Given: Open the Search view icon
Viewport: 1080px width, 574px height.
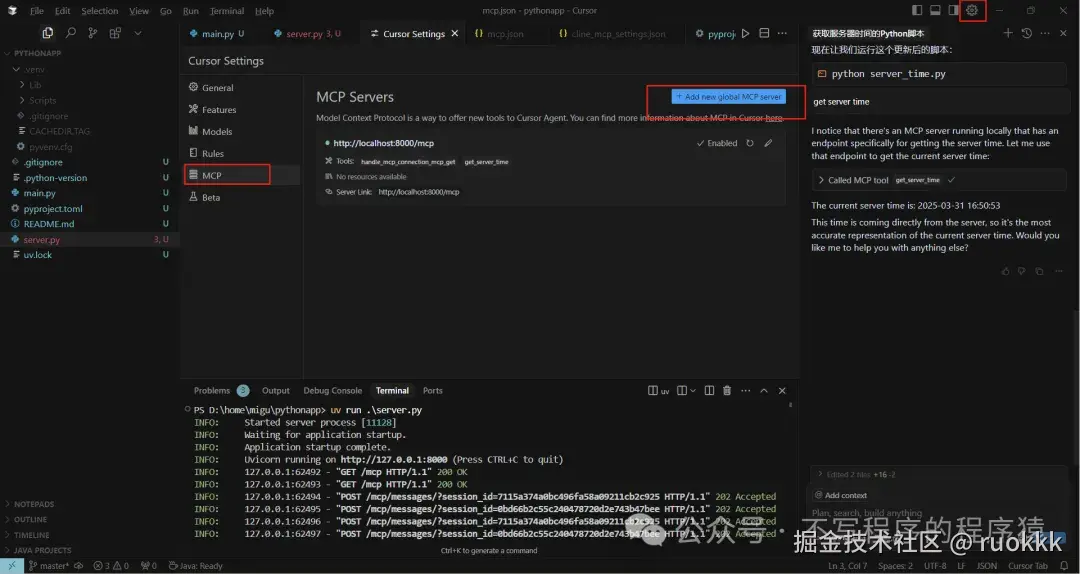Looking at the screenshot, I should click(x=70, y=32).
